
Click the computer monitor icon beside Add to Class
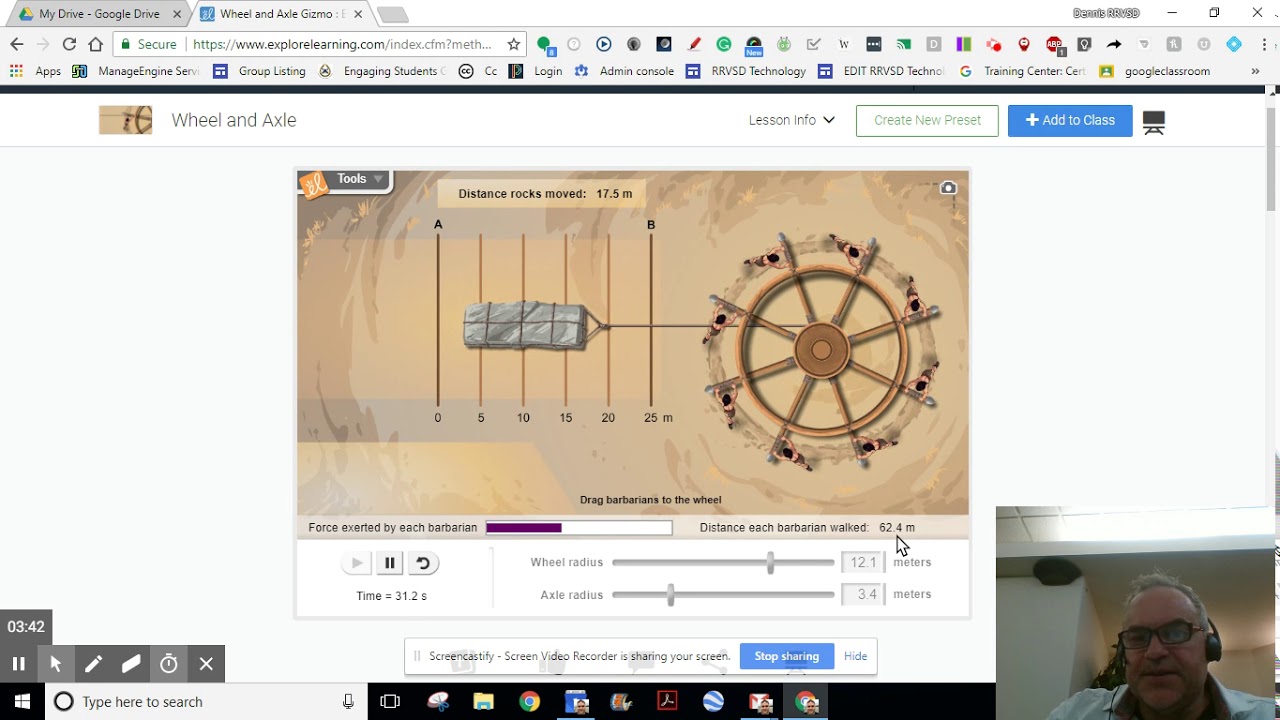1153,122
